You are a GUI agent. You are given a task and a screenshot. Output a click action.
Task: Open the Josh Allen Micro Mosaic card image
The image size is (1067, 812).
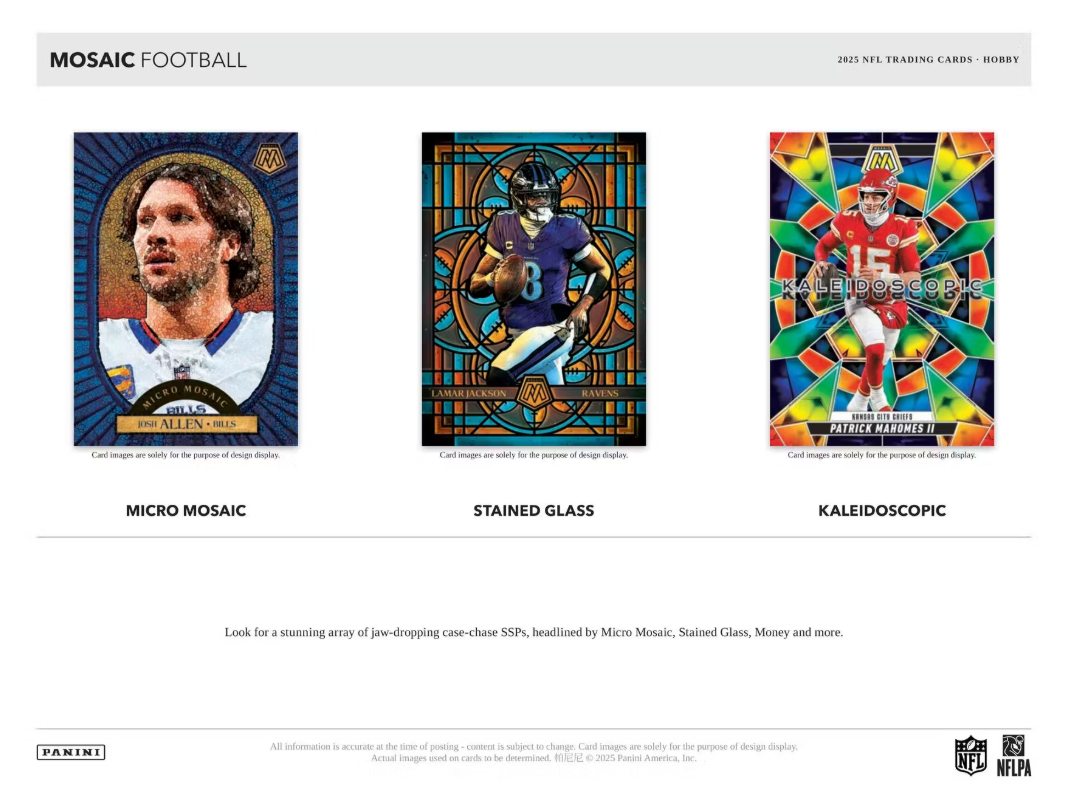(186, 289)
